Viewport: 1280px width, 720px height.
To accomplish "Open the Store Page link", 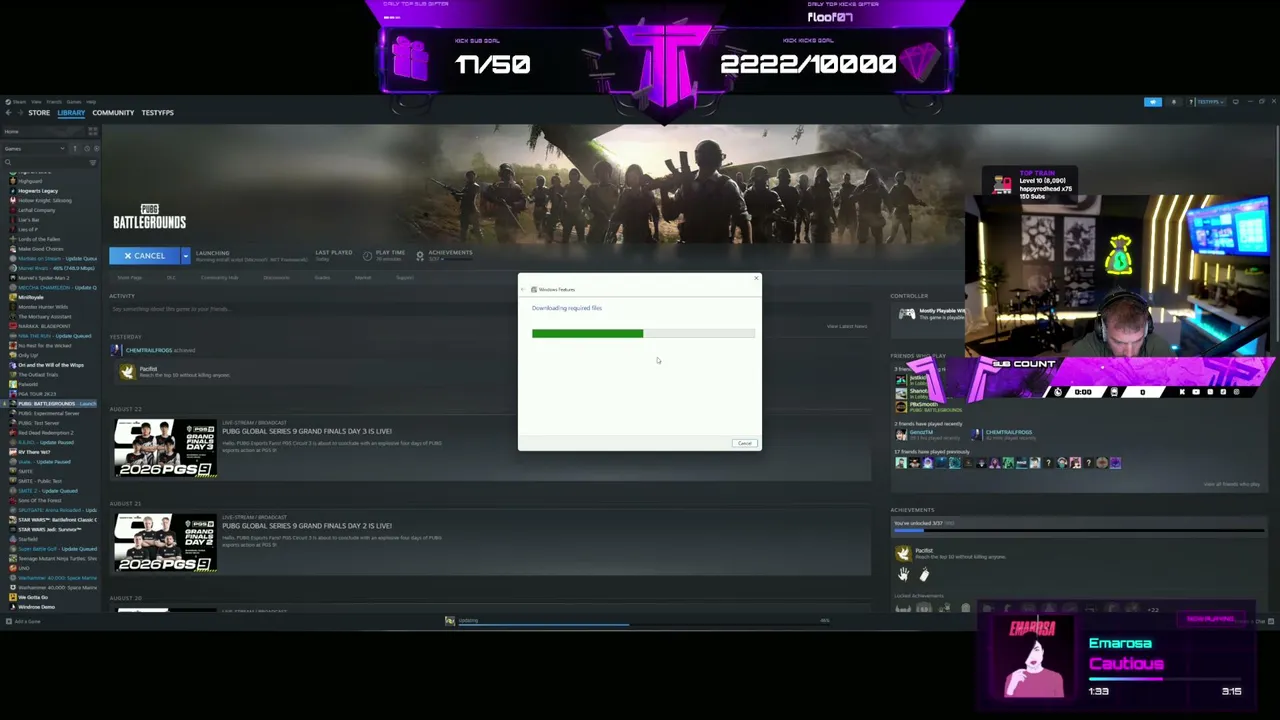I will (129, 278).
